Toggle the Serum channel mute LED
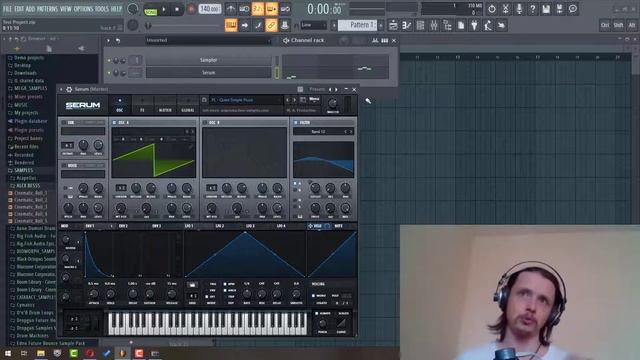The width and height of the screenshot is (640, 360). 109,73
